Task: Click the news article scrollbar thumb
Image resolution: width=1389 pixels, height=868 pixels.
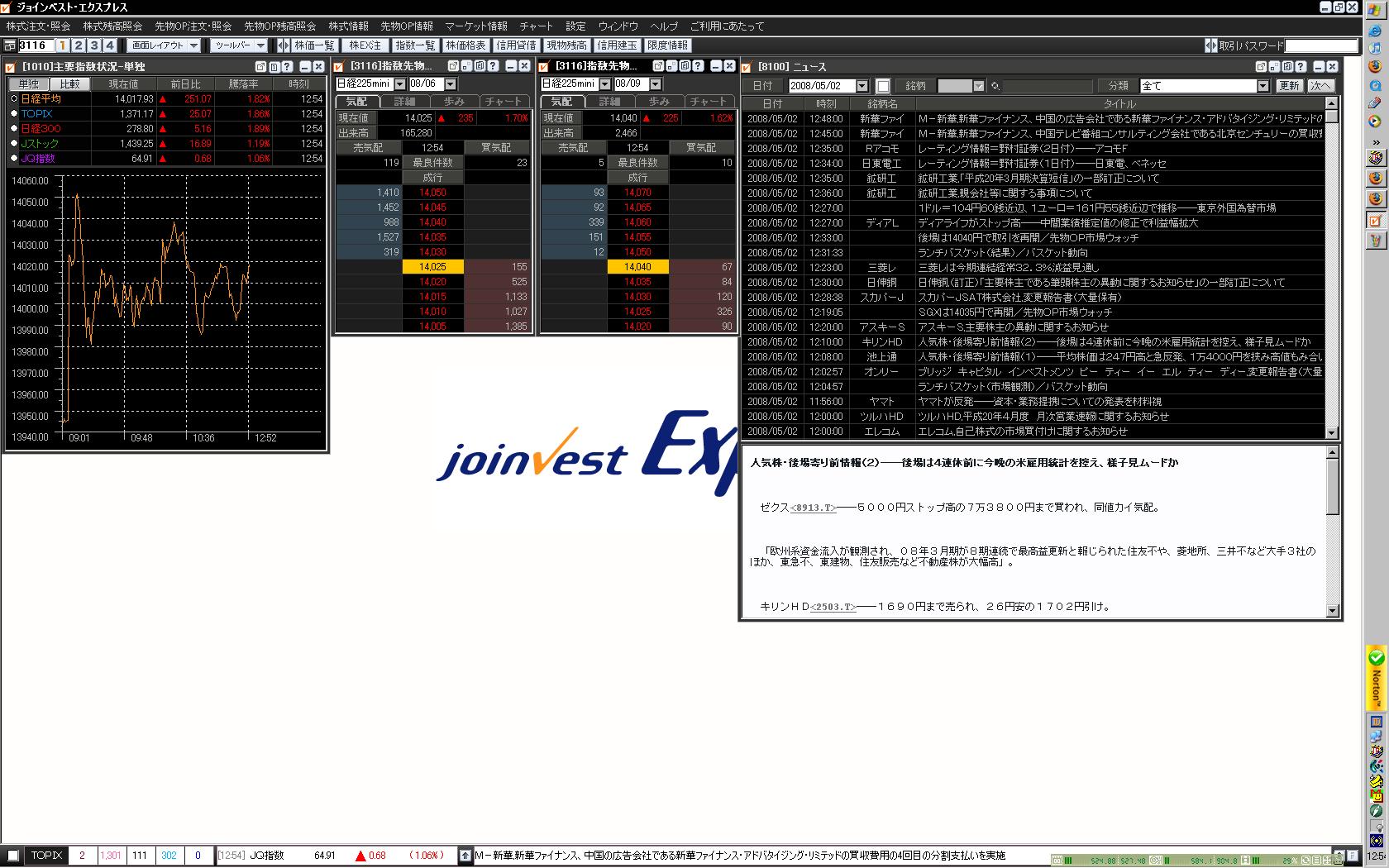Action: pyautogui.click(x=1332, y=487)
